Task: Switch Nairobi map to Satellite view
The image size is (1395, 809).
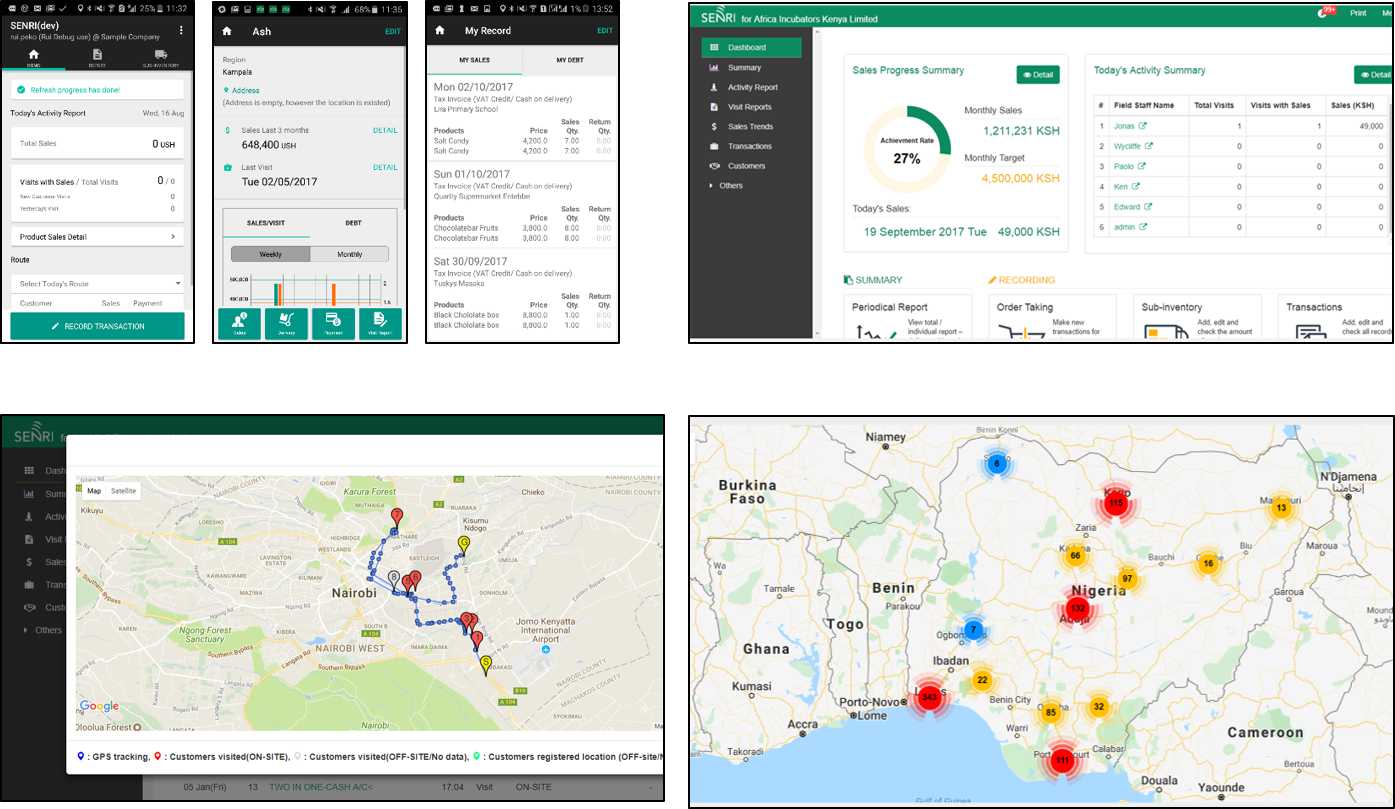Action: [x=124, y=491]
